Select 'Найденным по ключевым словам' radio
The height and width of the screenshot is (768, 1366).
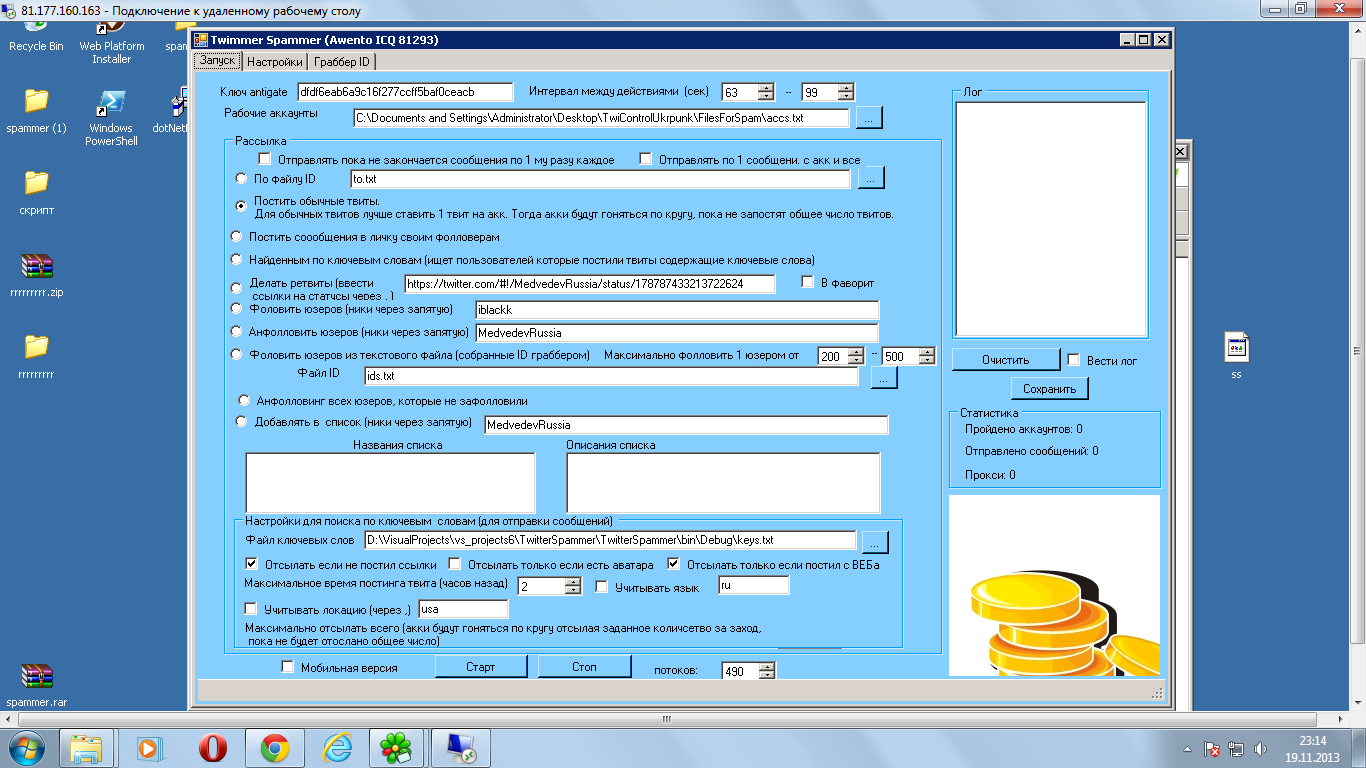(237, 259)
